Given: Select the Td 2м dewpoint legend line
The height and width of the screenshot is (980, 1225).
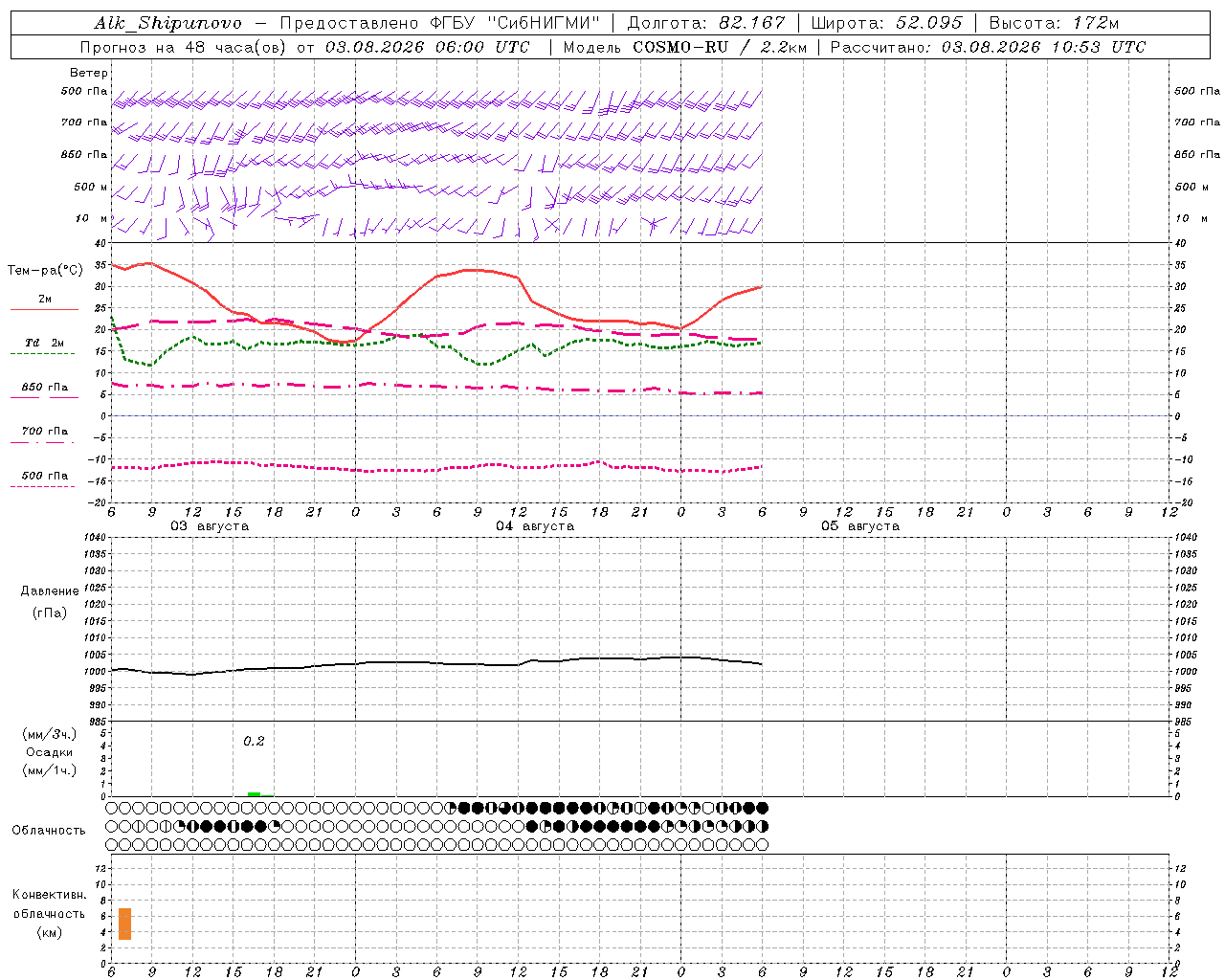Looking at the screenshot, I should click(x=42, y=354).
